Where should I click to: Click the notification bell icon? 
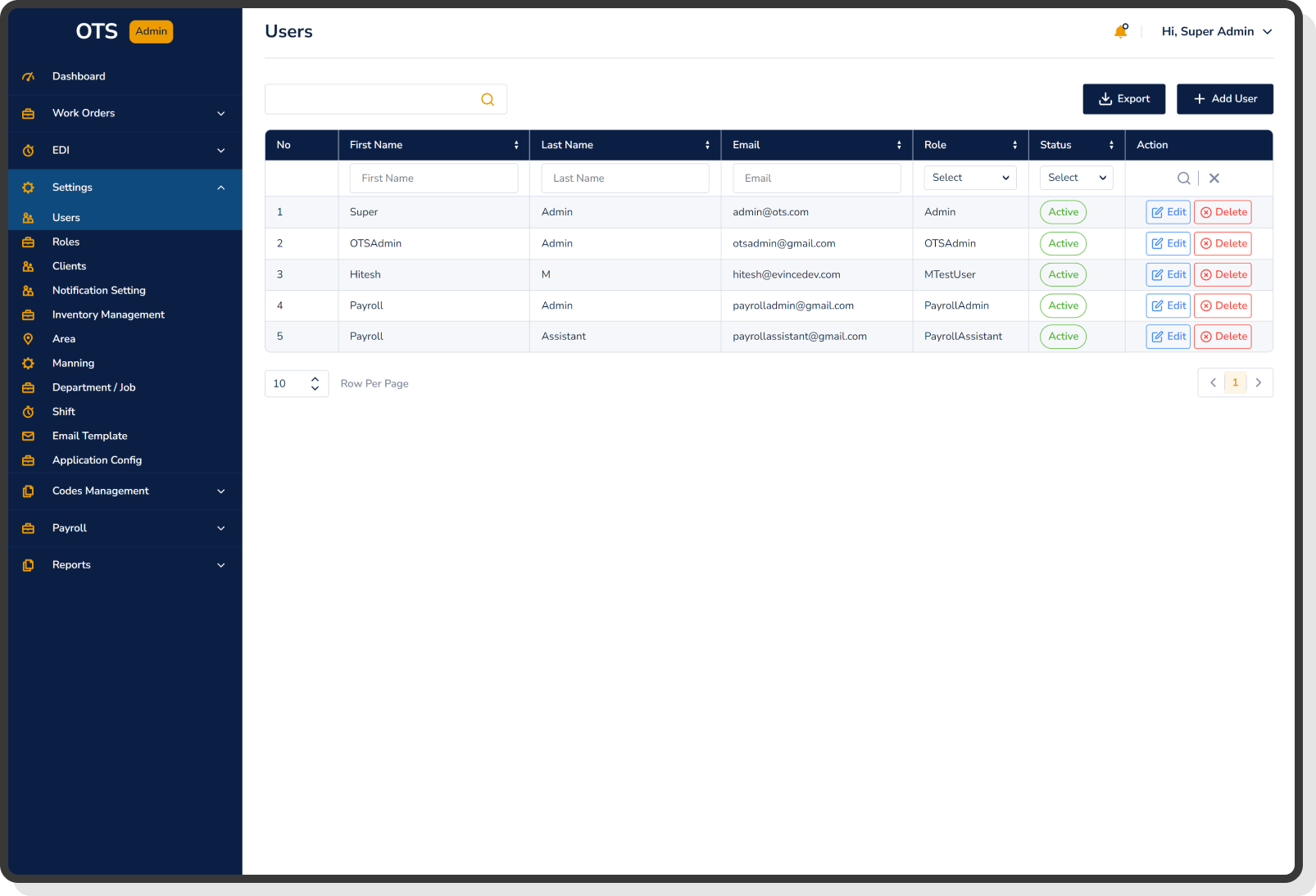(x=1121, y=31)
